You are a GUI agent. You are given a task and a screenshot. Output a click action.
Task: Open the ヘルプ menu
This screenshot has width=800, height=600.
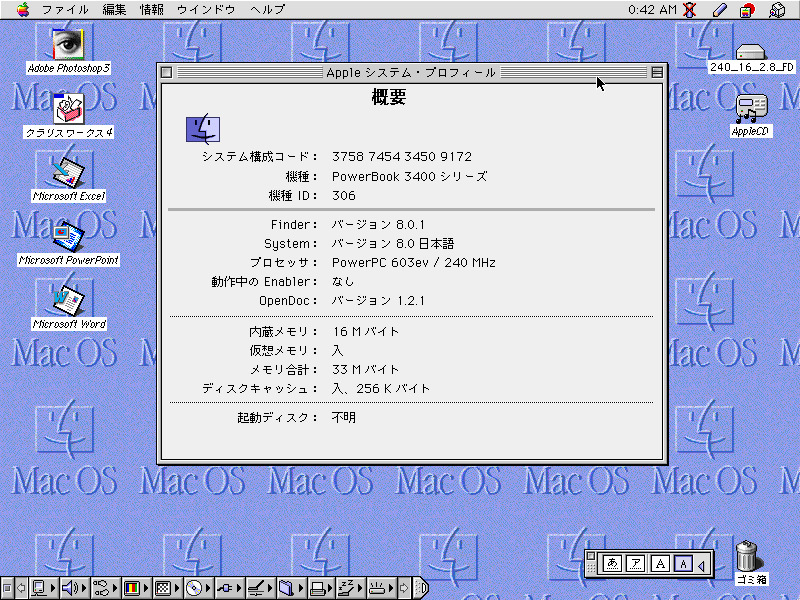pos(268,10)
